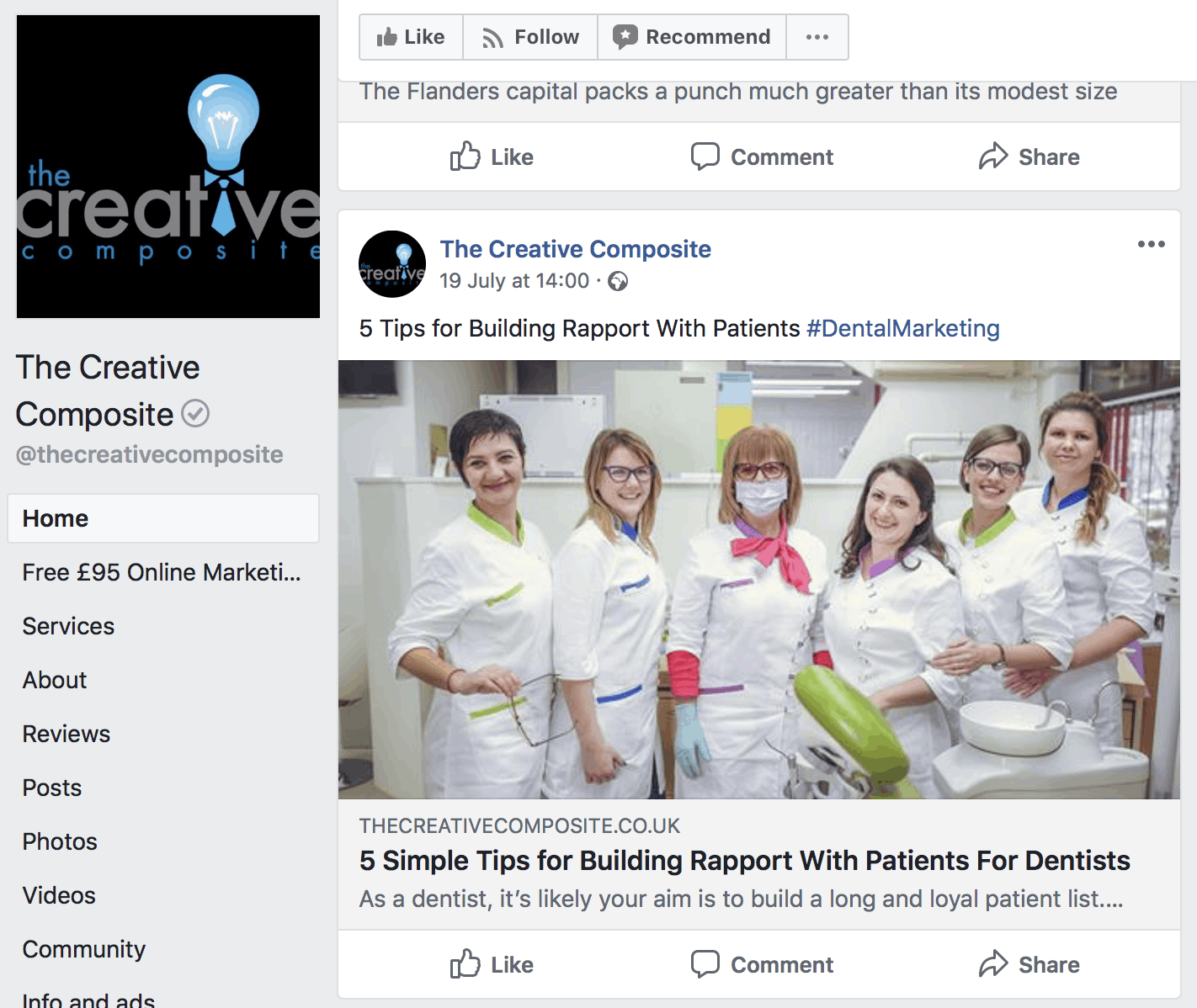Open the large page logo picture
Viewport: 1197px width, 1008px height.
(168, 167)
